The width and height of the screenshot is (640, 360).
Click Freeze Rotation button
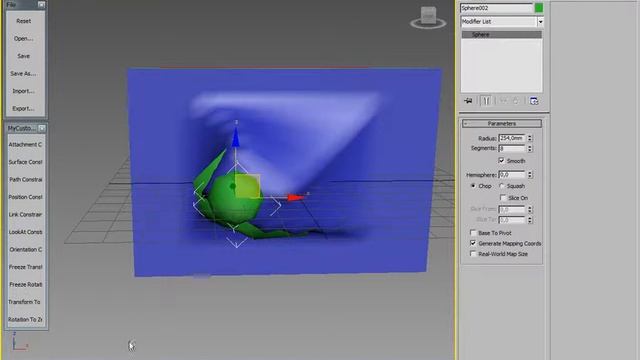[25, 285]
